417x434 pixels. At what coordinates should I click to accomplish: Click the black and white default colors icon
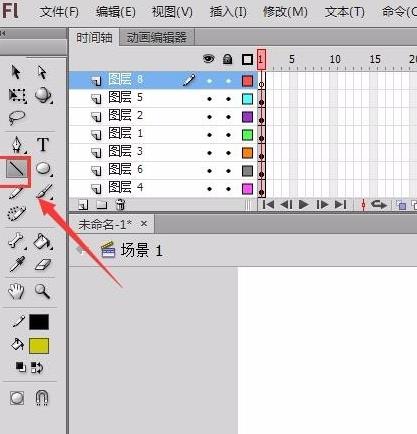21,367
